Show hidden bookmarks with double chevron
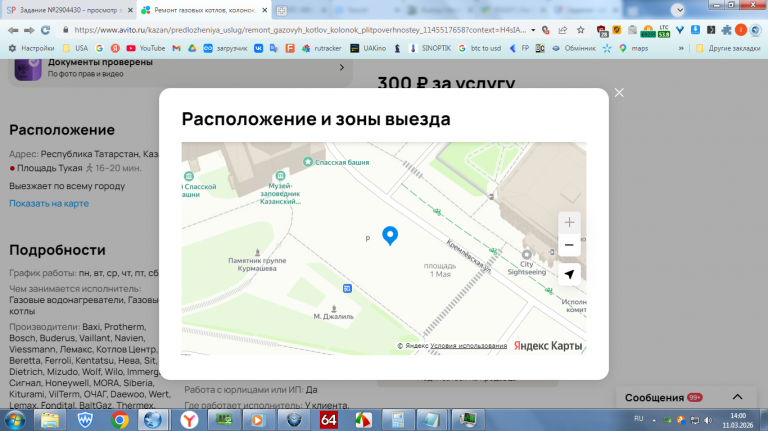Image resolution: width=768 pixels, height=431 pixels. point(681,48)
